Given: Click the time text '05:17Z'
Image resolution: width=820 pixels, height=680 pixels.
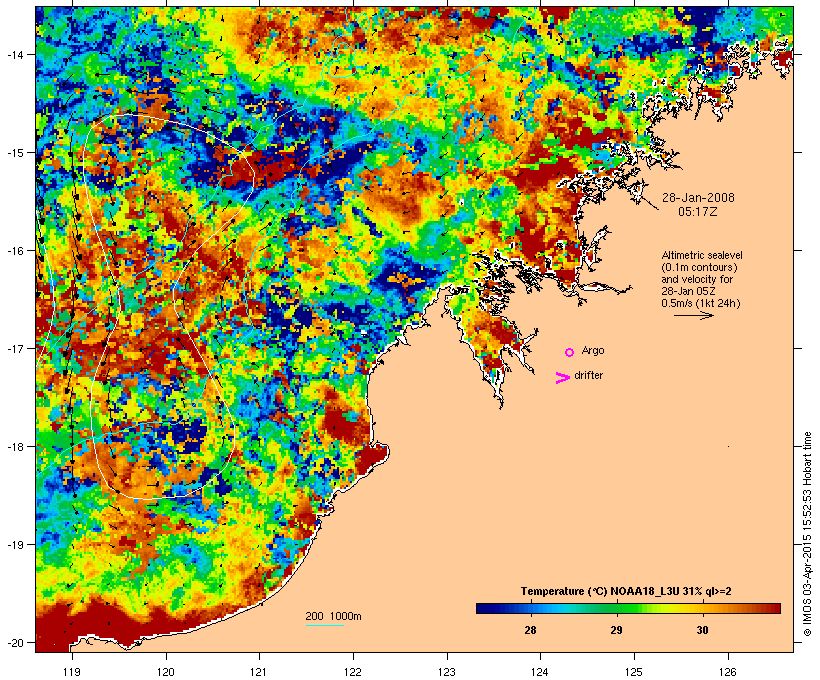Looking at the screenshot, I should coord(698,212).
